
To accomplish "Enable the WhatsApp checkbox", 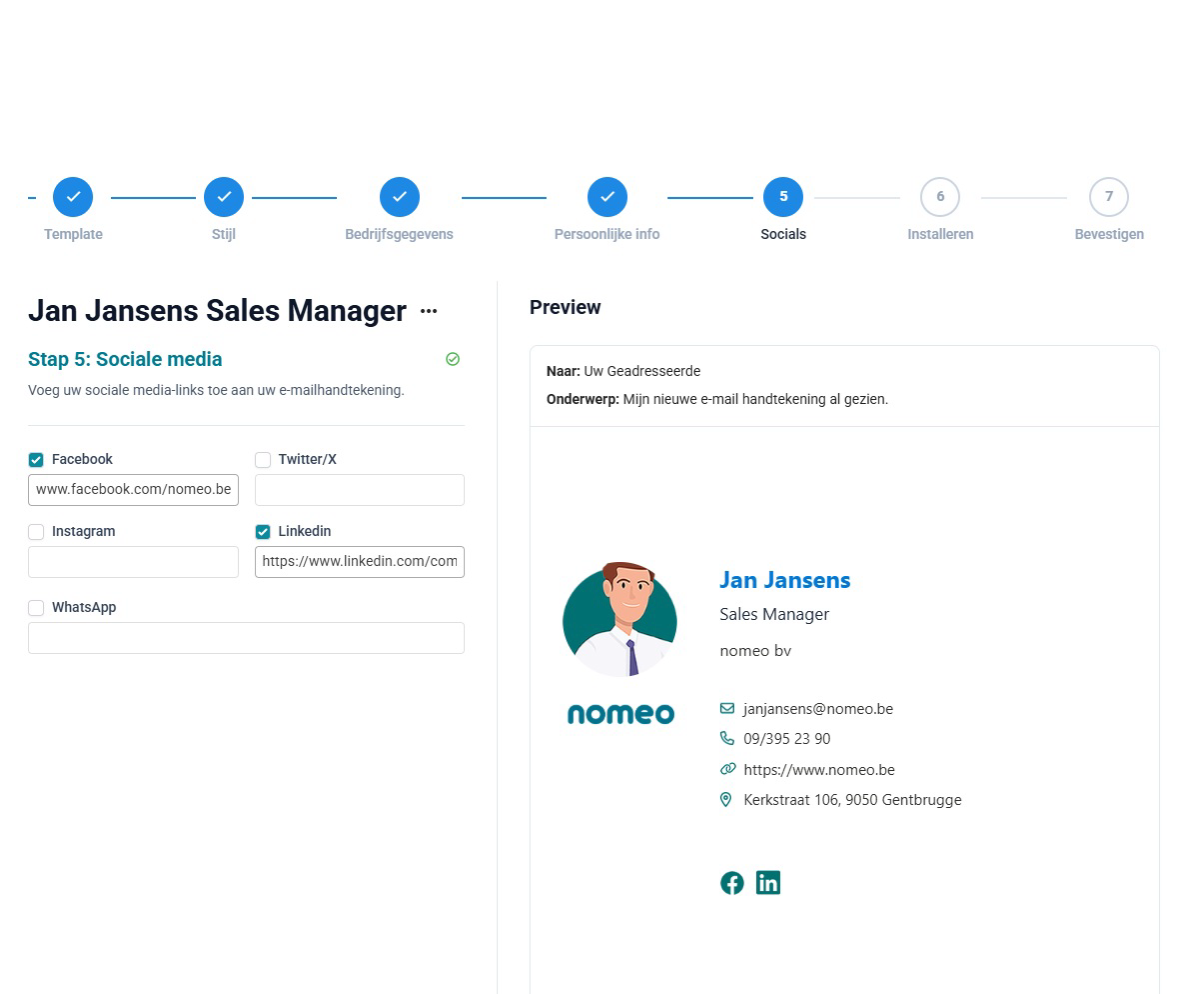I will click(36, 608).
